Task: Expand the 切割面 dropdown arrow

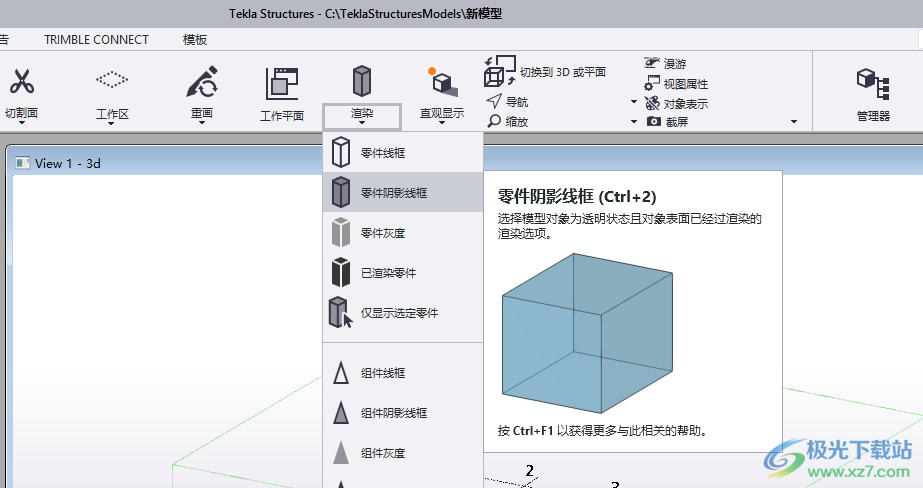Action: click(x=22, y=123)
